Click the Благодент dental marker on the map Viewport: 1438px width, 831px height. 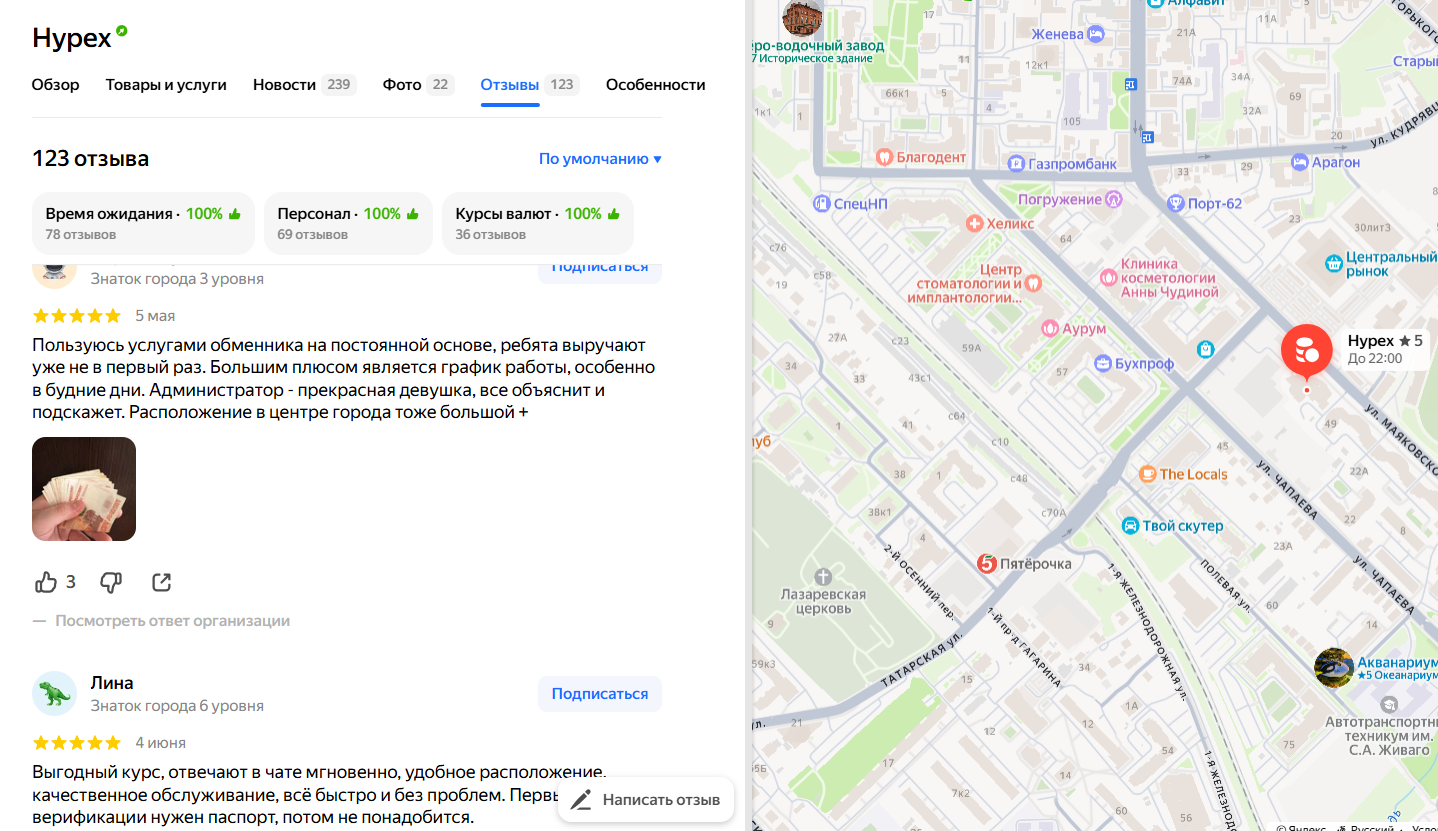pos(883,157)
